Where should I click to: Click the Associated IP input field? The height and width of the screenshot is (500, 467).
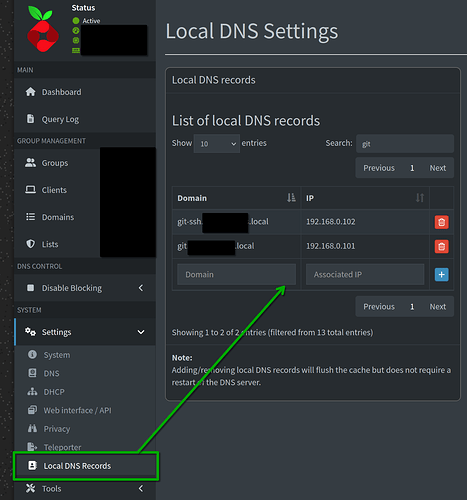(x=365, y=275)
